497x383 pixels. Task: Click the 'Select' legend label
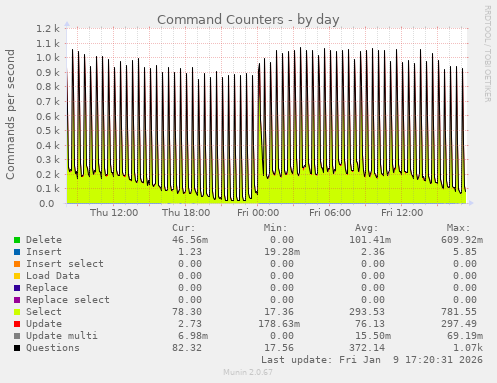pos(44,312)
